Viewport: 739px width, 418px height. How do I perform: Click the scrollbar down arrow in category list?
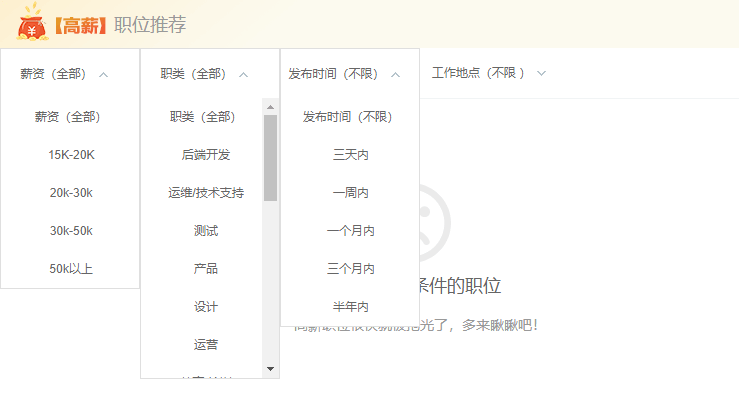tap(270, 369)
